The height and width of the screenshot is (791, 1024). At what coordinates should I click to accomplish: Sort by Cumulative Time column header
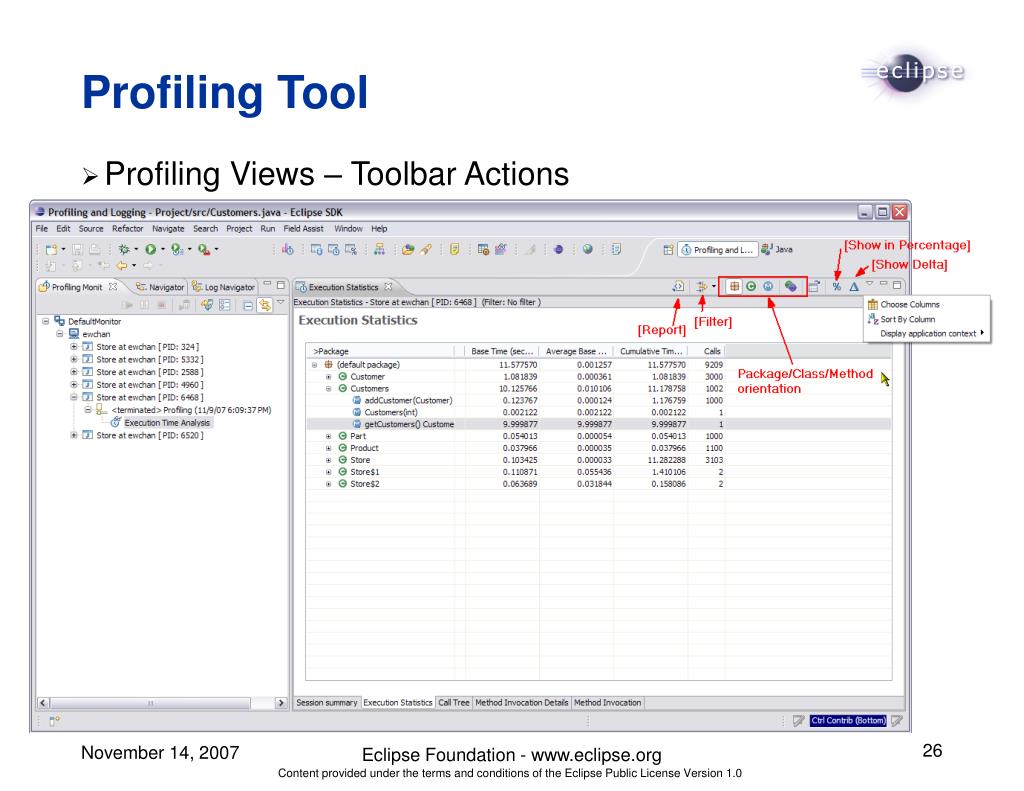click(x=650, y=351)
